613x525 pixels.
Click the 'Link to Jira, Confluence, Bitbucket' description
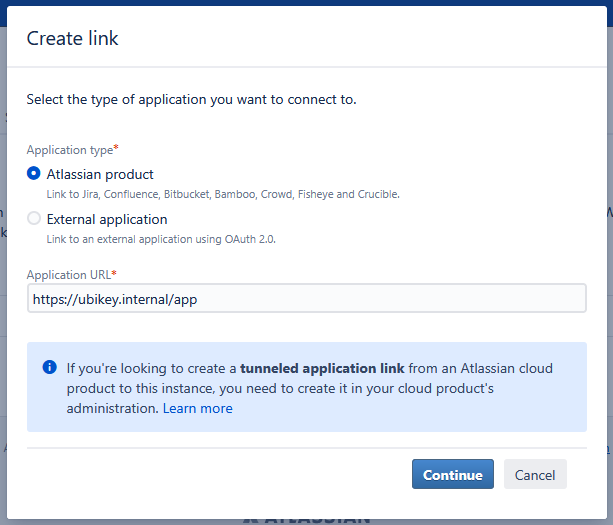tap(223, 194)
